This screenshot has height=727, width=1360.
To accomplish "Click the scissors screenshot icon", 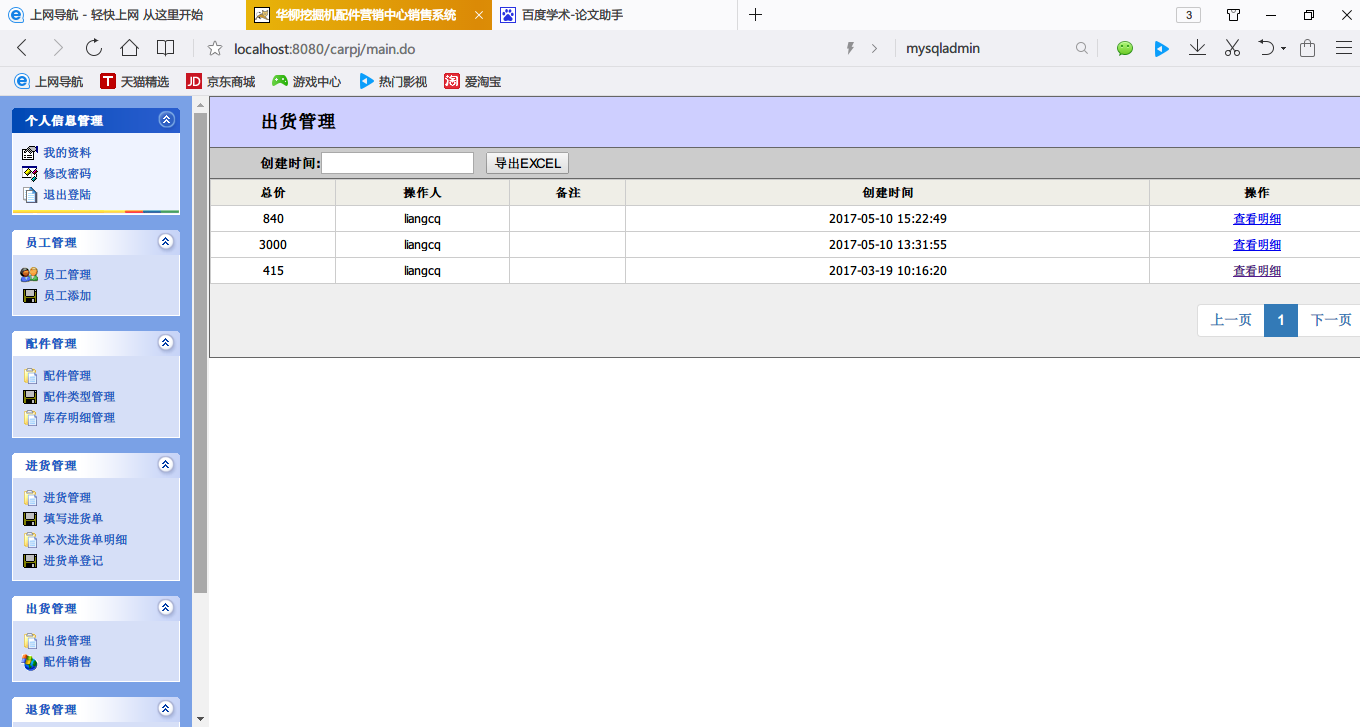I will pos(1232,48).
